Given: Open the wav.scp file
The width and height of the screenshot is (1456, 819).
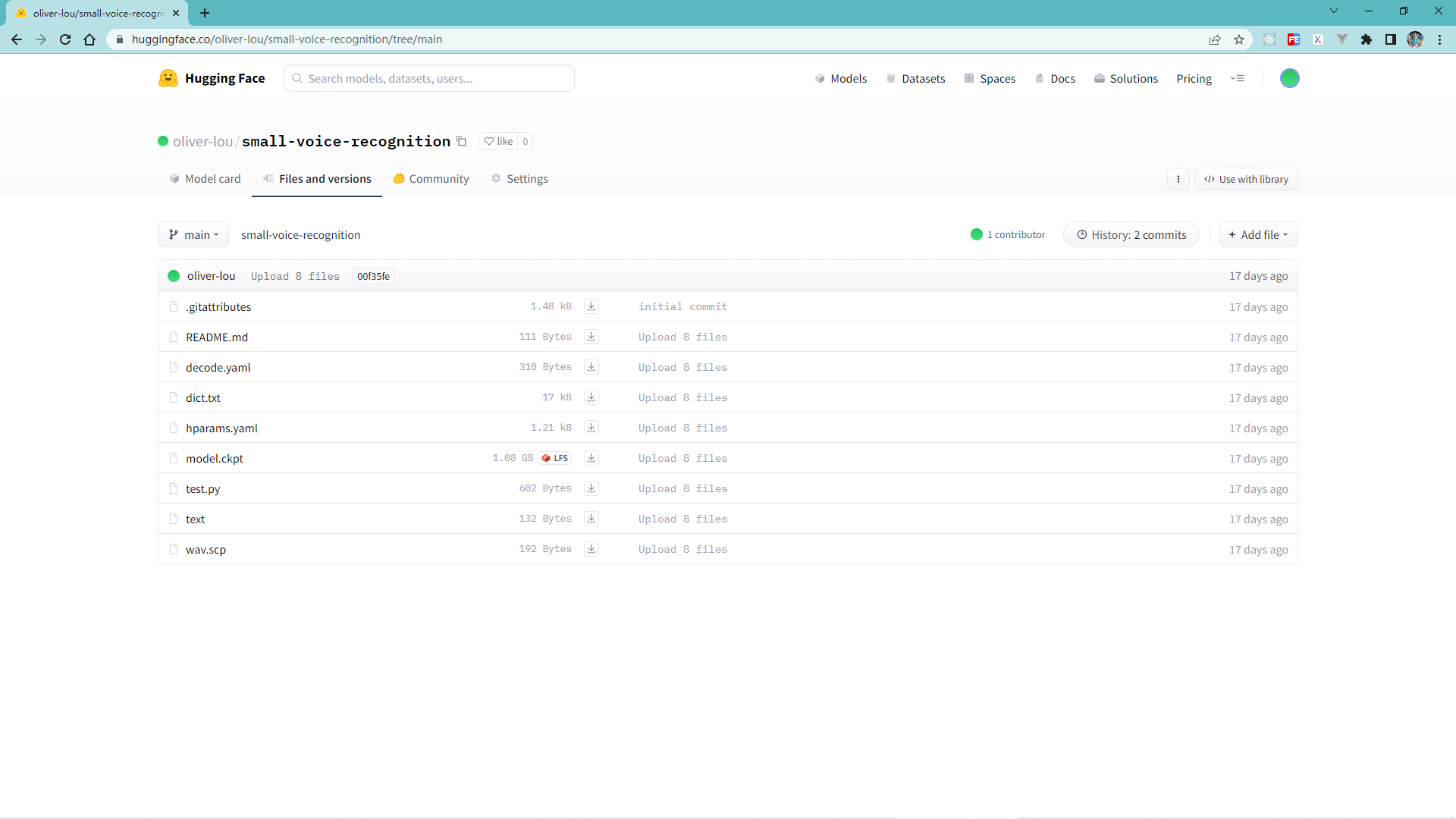Looking at the screenshot, I should [x=206, y=549].
